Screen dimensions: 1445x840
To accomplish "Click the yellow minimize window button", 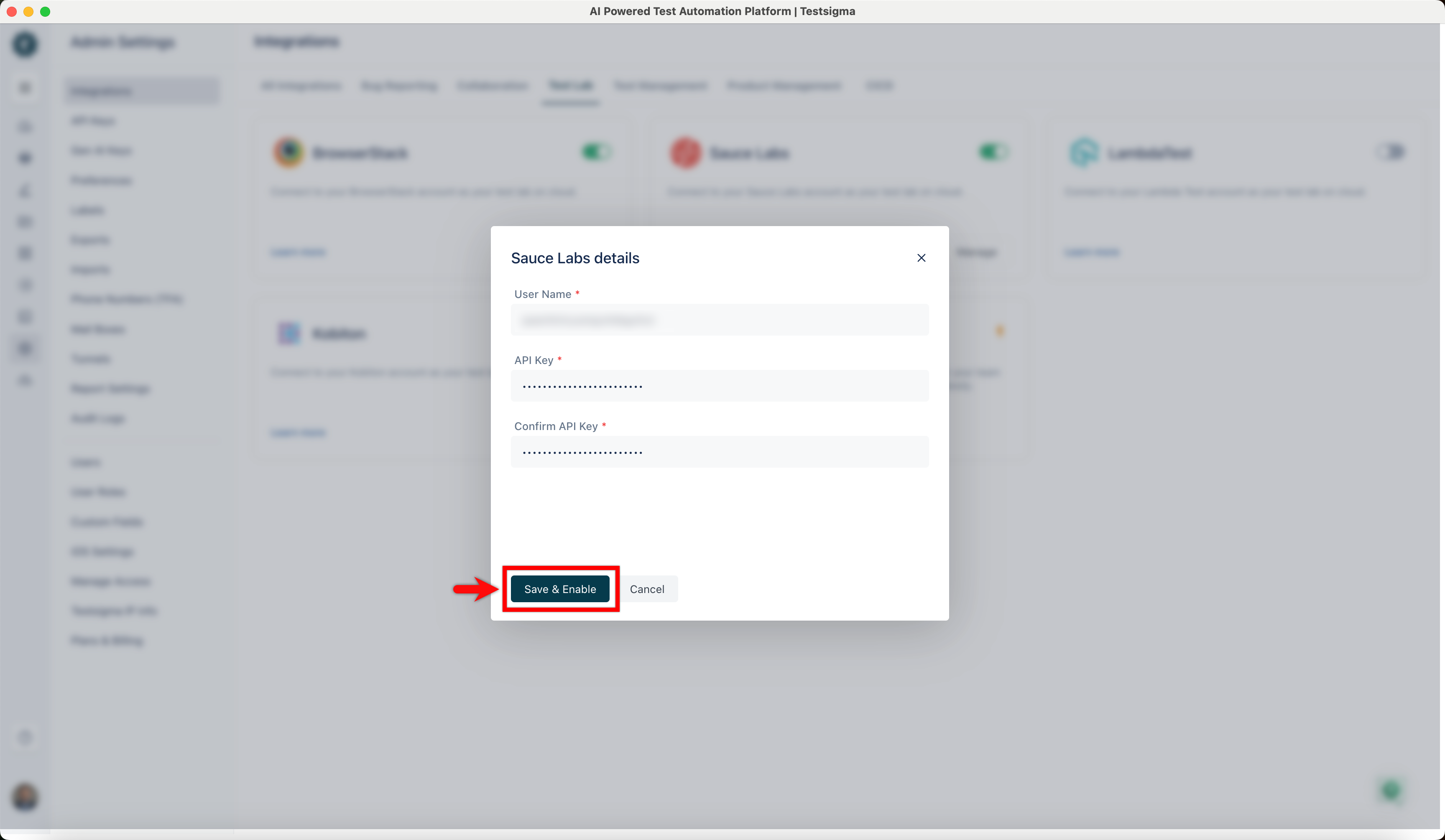I will pyautogui.click(x=28, y=11).
